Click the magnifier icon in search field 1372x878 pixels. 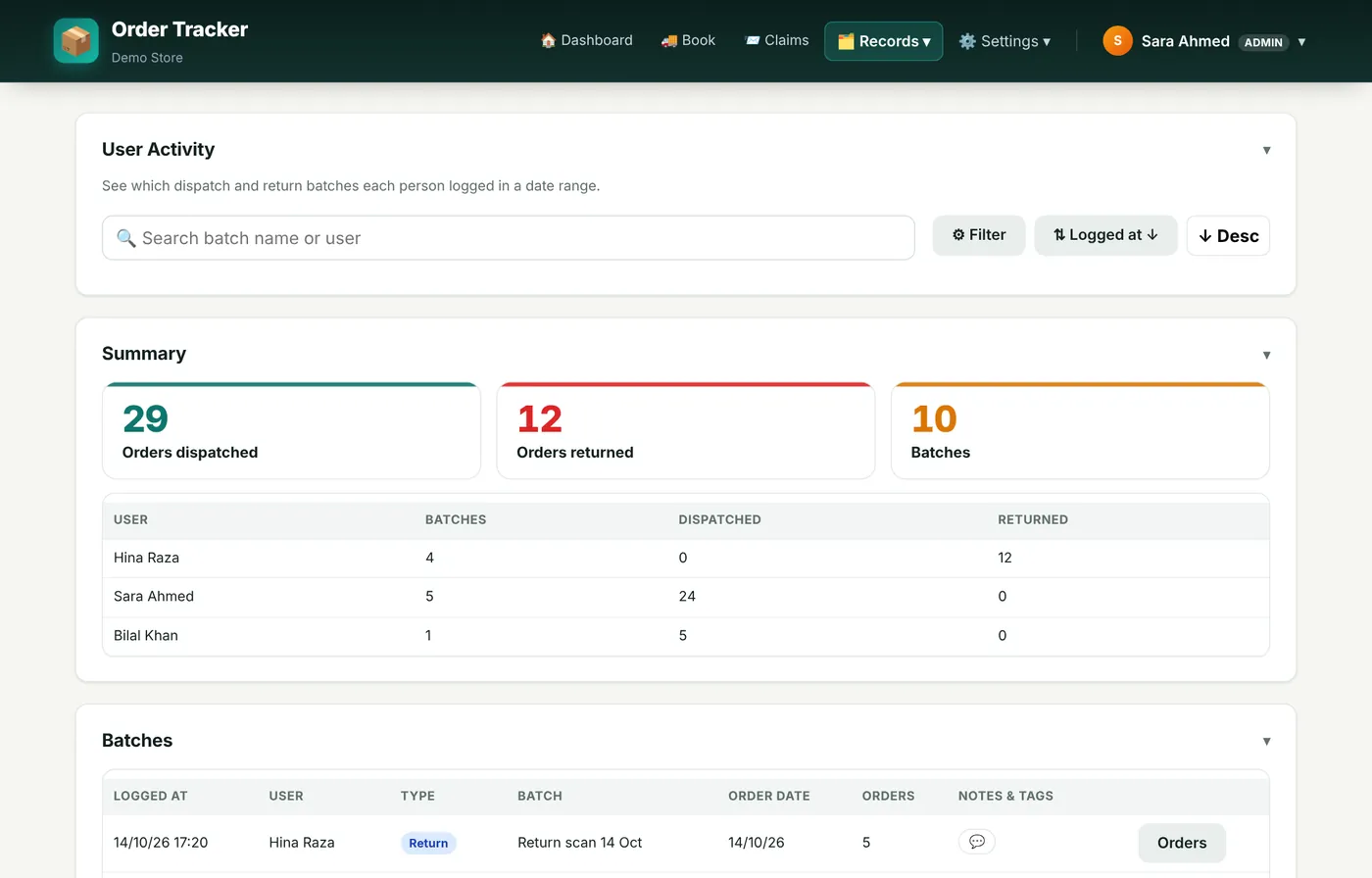click(x=126, y=238)
